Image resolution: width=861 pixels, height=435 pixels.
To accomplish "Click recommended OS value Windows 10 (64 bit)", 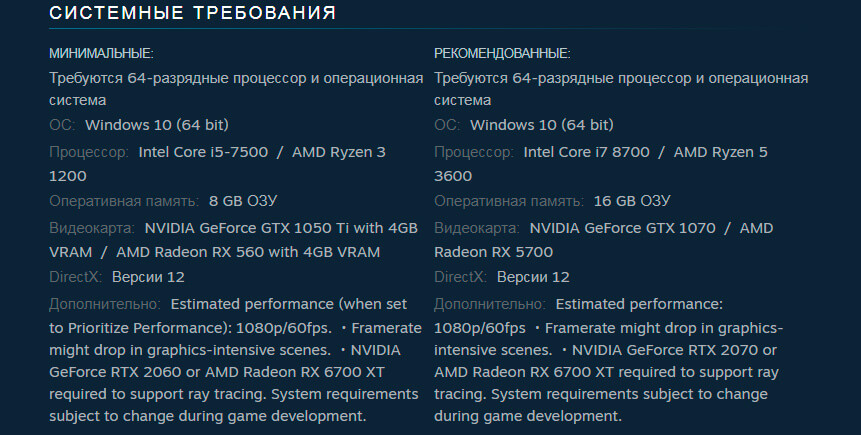I will (x=542, y=125).
